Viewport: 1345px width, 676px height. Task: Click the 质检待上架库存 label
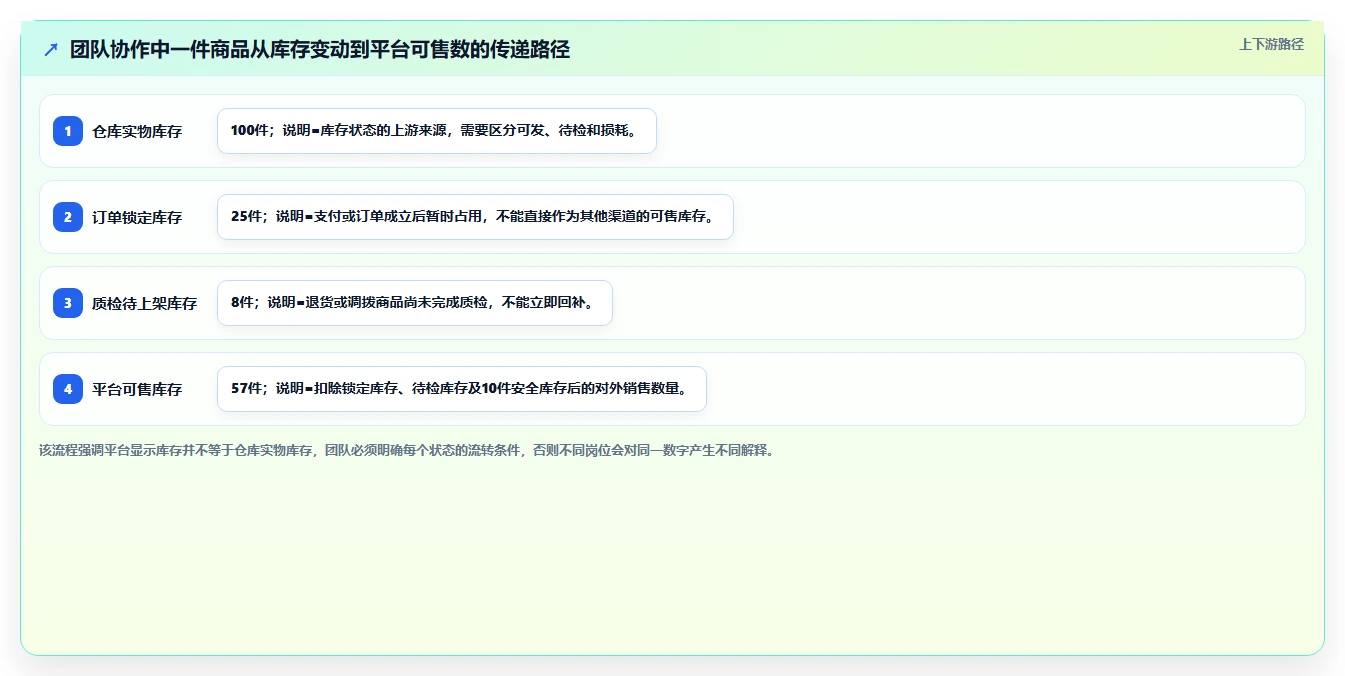tap(145, 303)
